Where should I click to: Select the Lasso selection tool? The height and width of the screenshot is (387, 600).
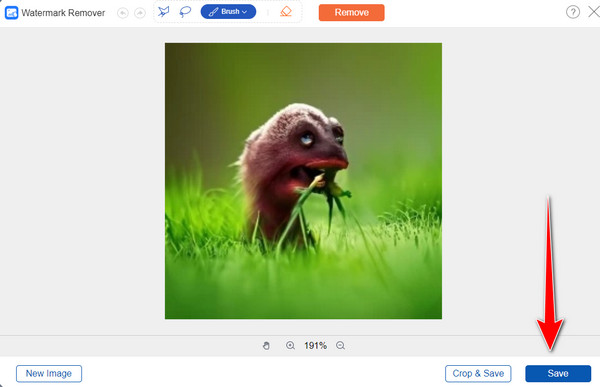click(185, 12)
